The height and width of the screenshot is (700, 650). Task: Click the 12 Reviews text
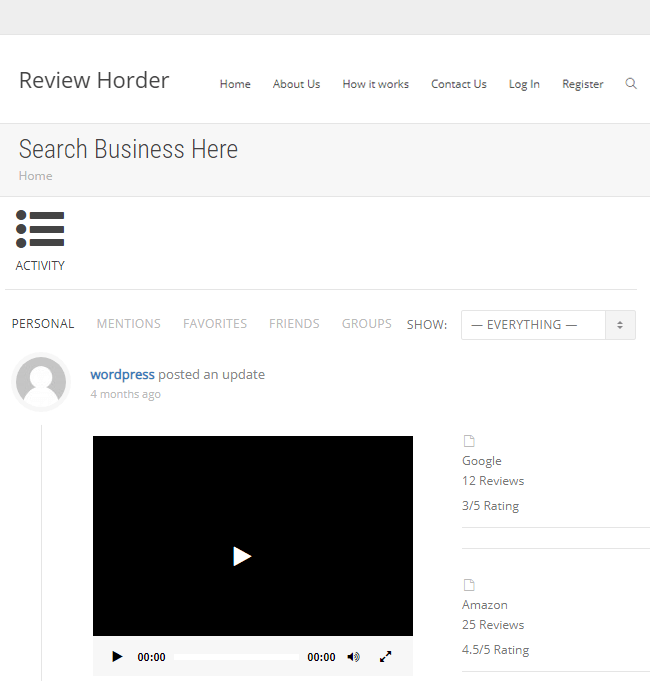(493, 481)
